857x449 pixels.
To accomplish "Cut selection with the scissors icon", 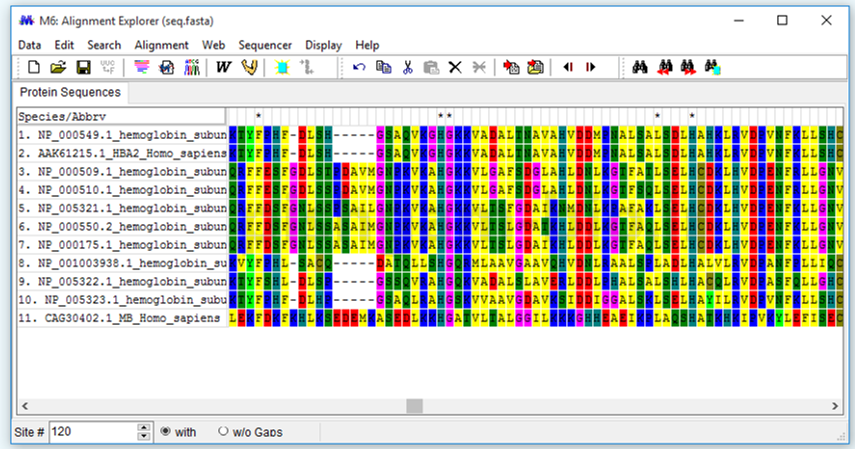I will pos(408,67).
